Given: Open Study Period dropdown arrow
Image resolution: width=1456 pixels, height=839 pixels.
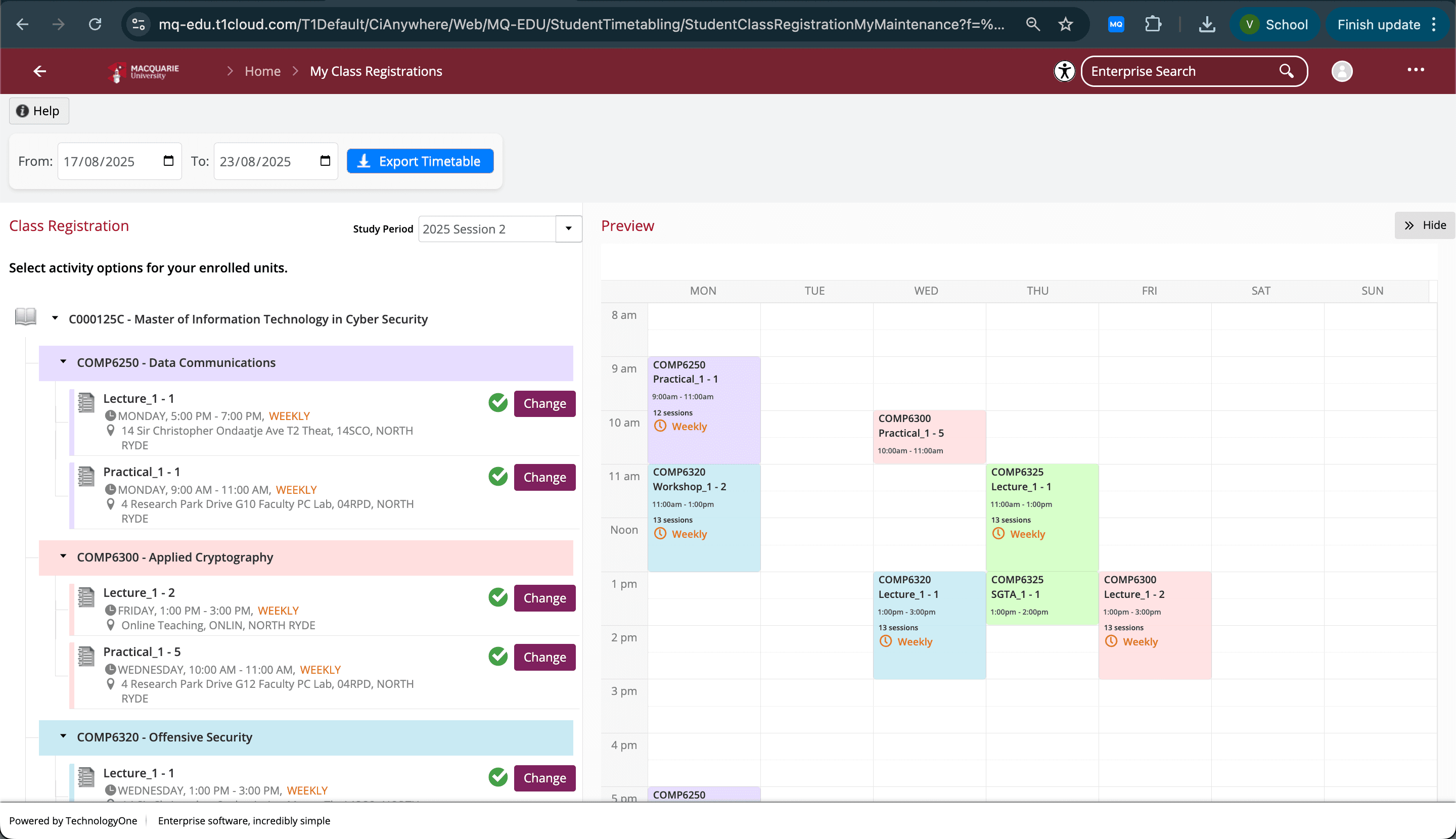Looking at the screenshot, I should point(568,229).
